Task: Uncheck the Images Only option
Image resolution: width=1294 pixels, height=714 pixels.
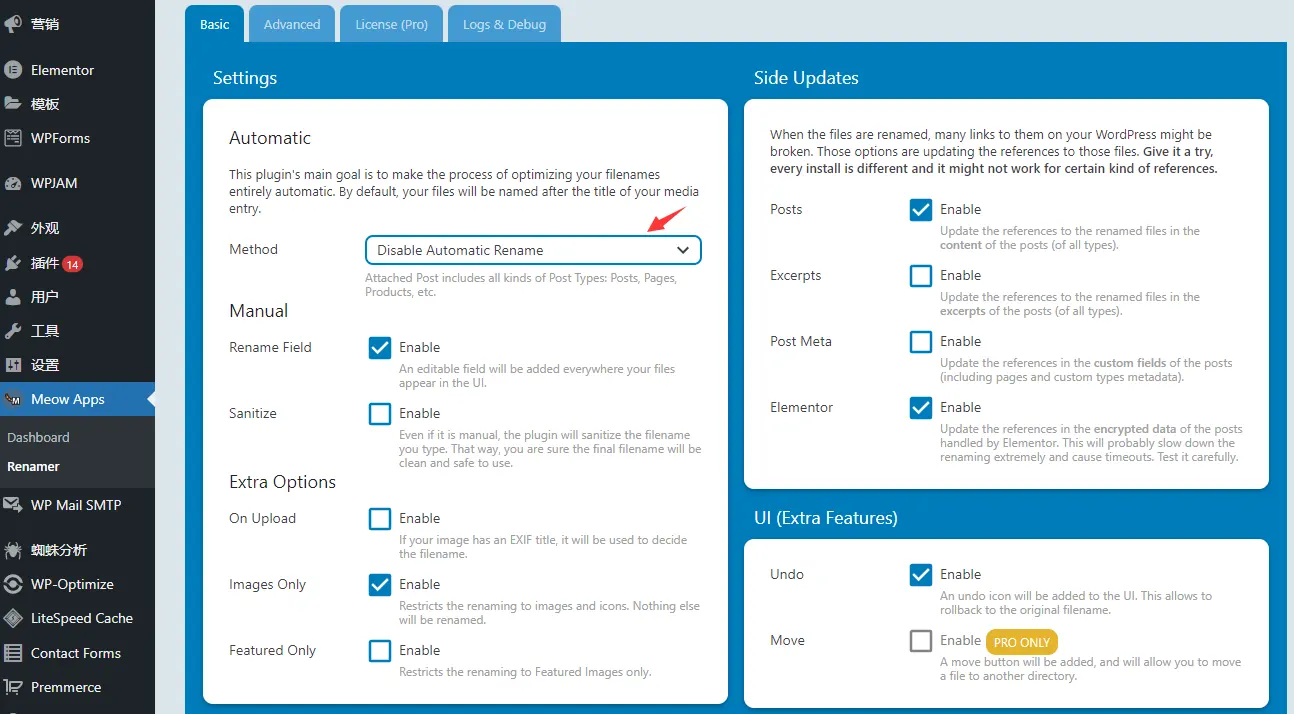Action: [380, 585]
